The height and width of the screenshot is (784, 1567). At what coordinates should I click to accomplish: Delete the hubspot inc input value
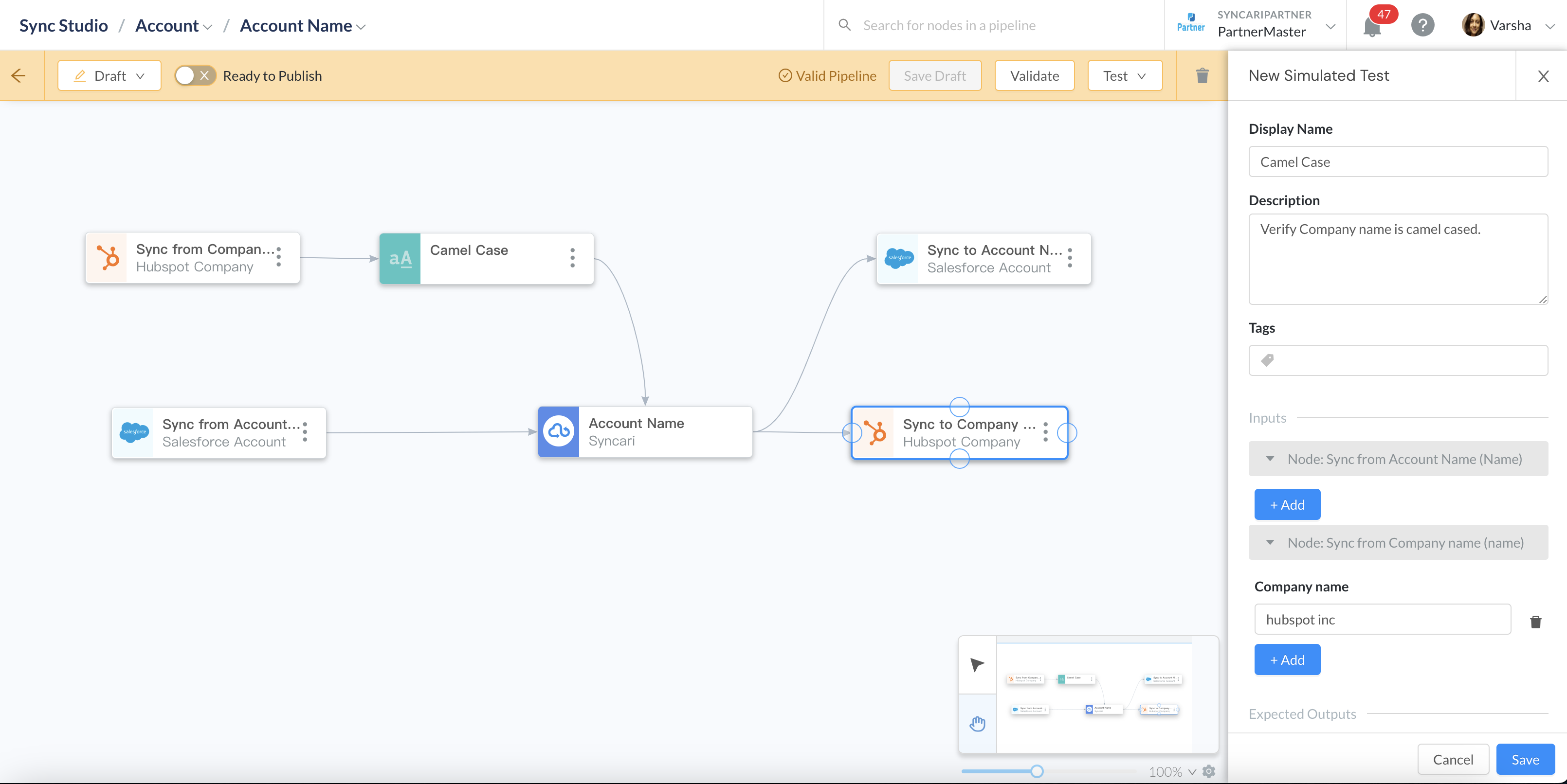pos(1535,621)
